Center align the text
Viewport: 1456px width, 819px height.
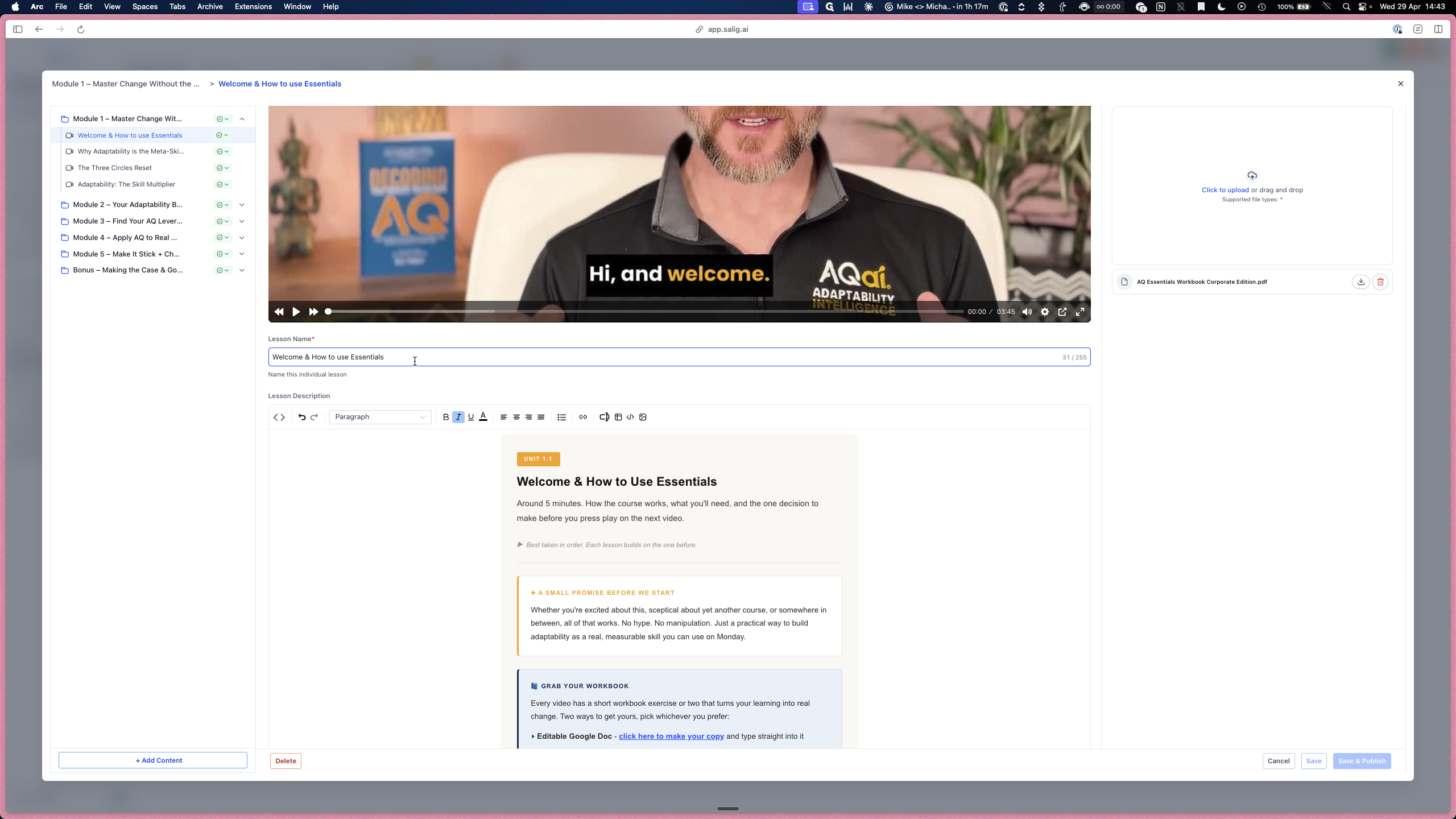point(516,417)
